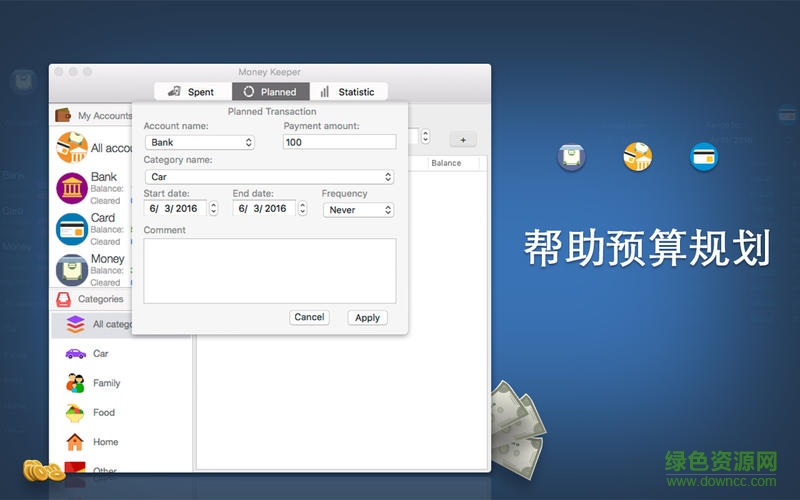
Task: Open the Frequency dropdown showing Never
Action: (358, 210)
